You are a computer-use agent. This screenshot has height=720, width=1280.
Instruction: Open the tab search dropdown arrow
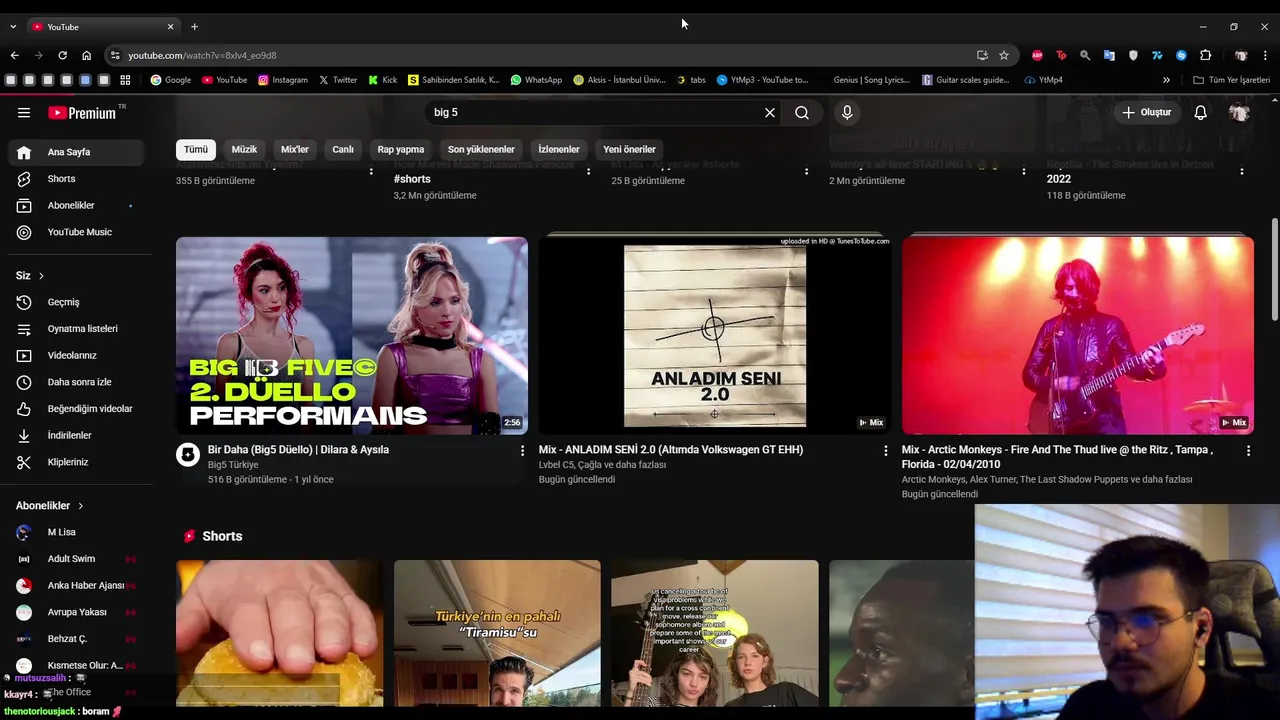(13, 27)
